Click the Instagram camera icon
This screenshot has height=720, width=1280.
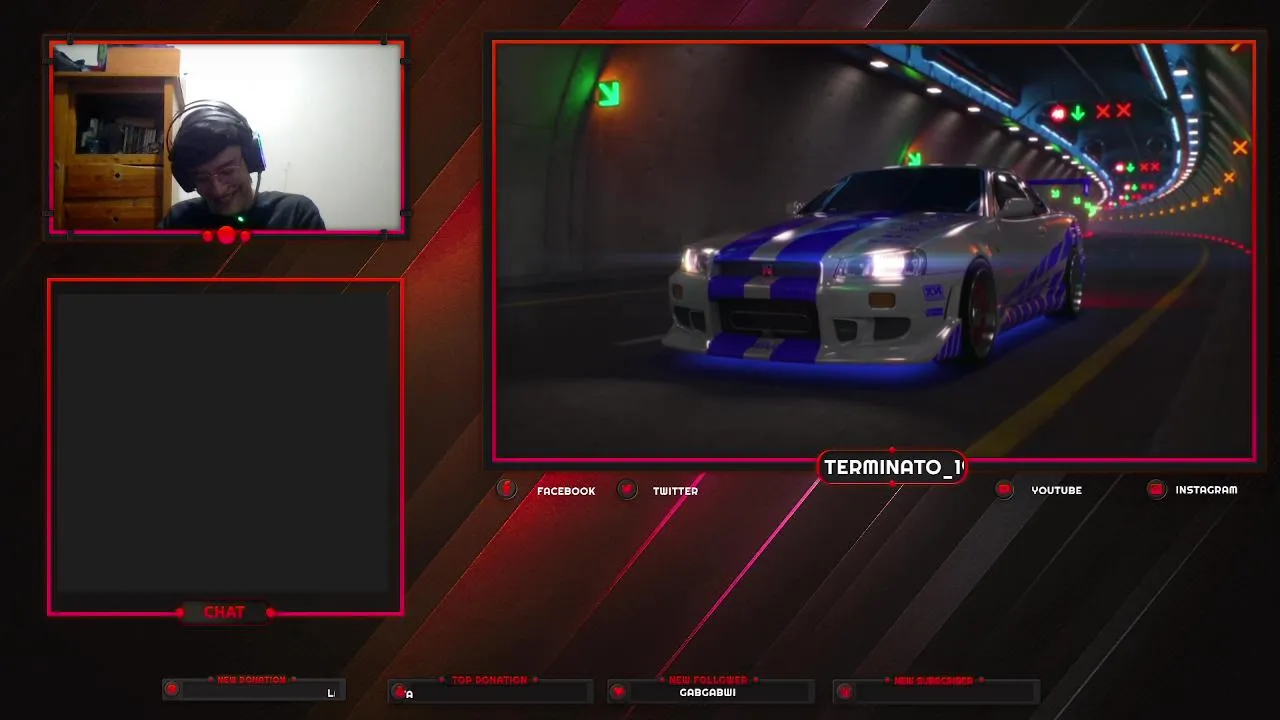click(1156, 489)
